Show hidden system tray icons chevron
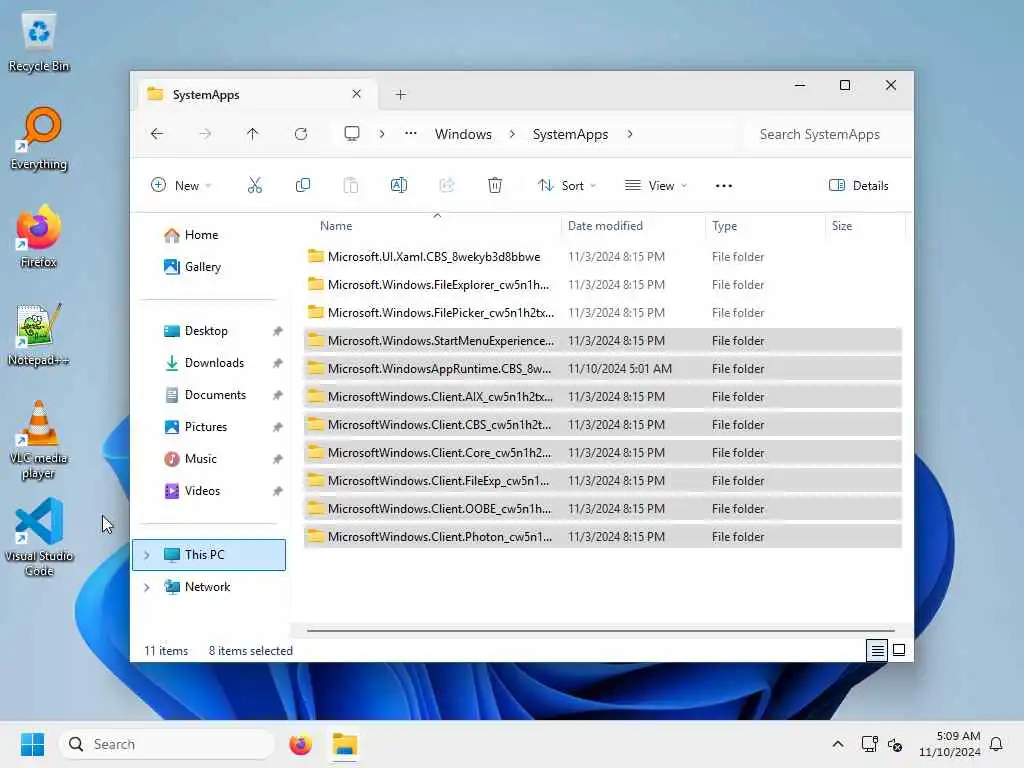Image resolution: width=1024 pixels, height=768 pixels. tap(838, 744)
